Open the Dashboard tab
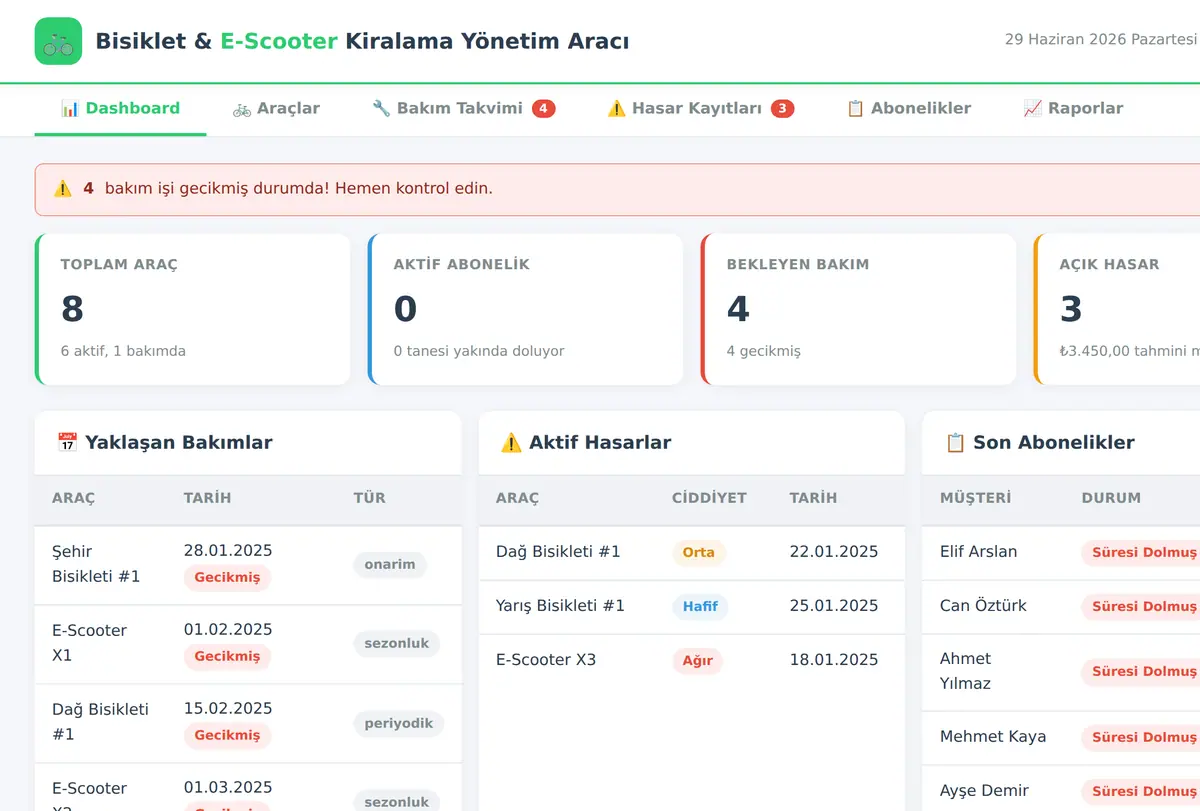The image size is (1200, 811). pos(120,108)
